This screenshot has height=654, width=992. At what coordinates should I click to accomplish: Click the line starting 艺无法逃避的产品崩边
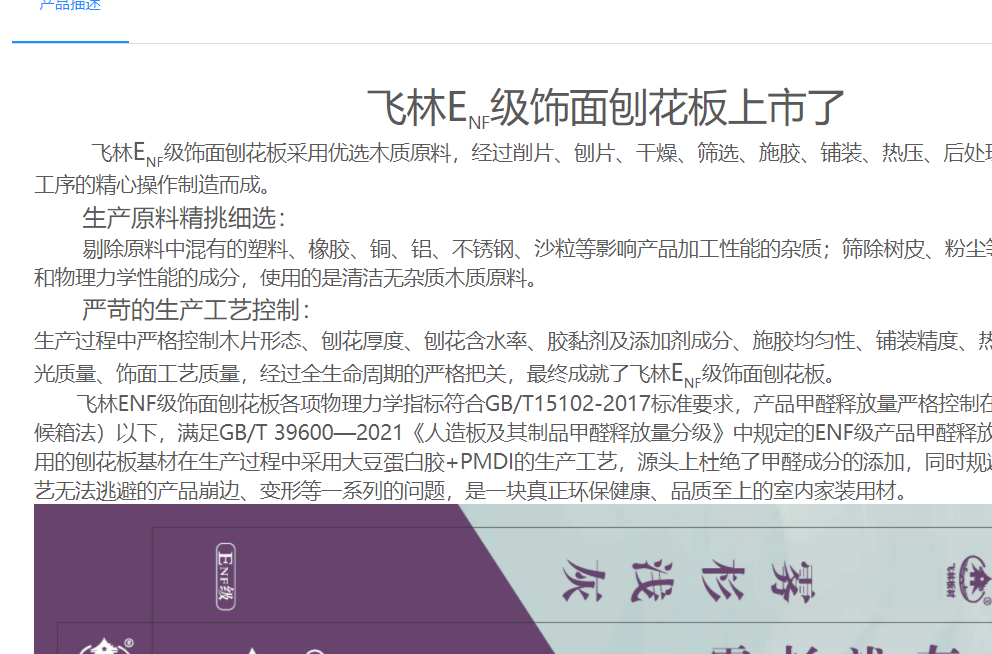point(471,491)
